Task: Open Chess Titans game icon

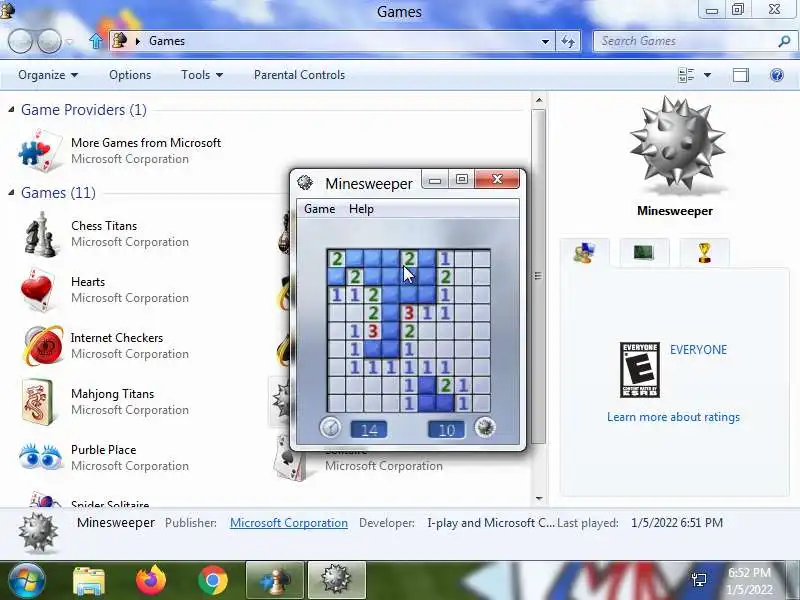Action: pos(40,234)
